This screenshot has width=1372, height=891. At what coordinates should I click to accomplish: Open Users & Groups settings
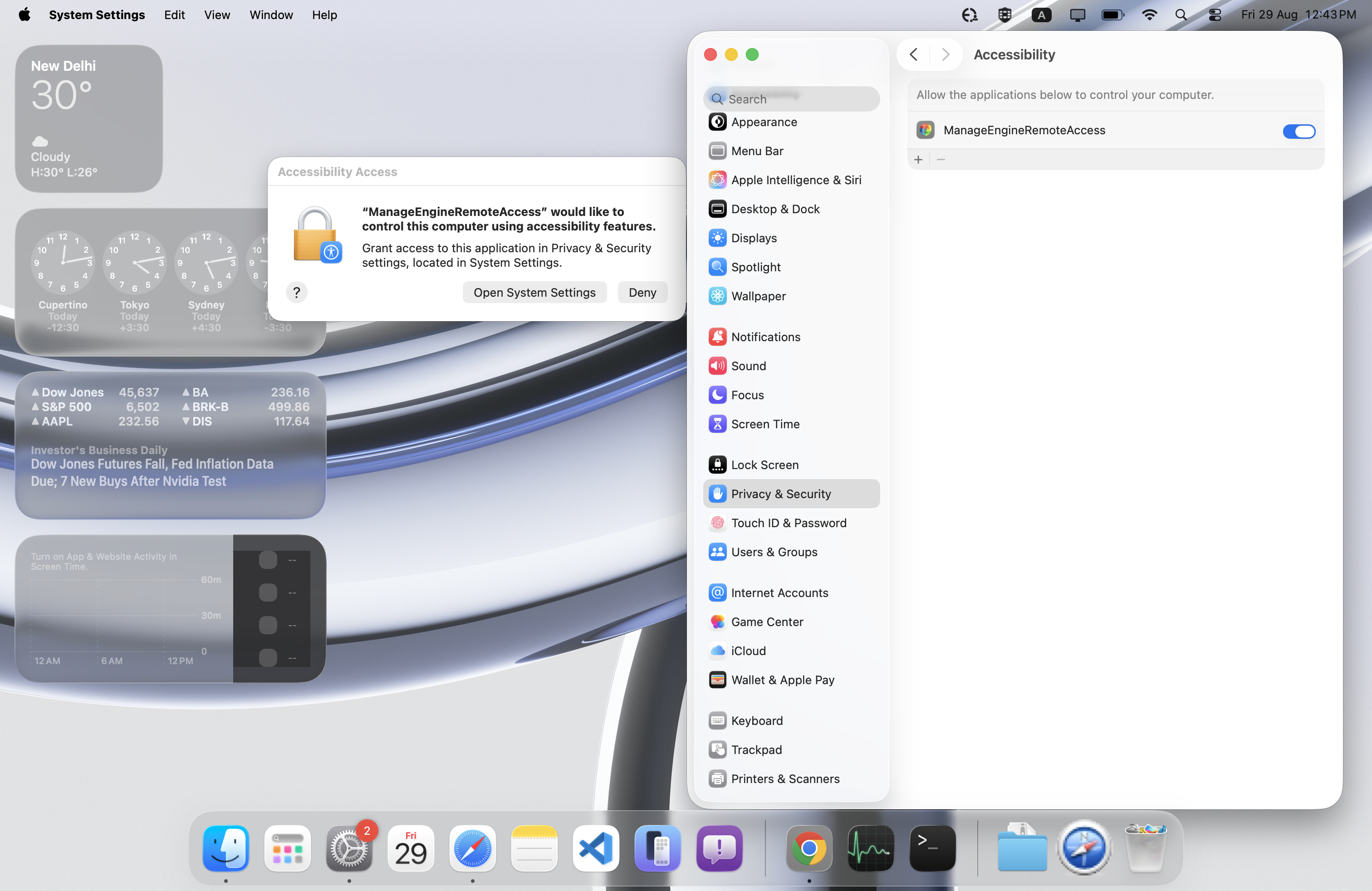click(x=774, y=552)
